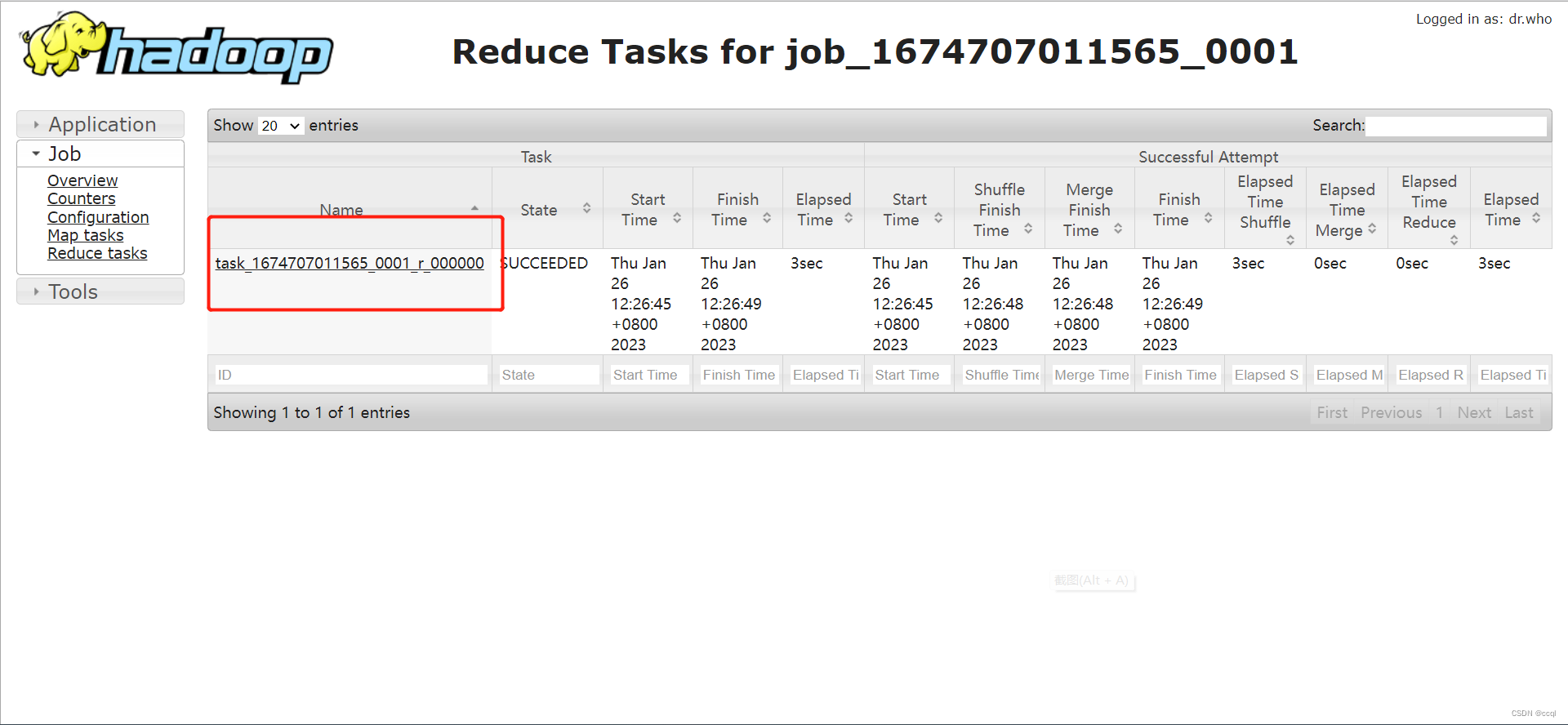The image size is (1568, 725).
Task: Sort by Task Finish Time column
Action: coord(737,209)
